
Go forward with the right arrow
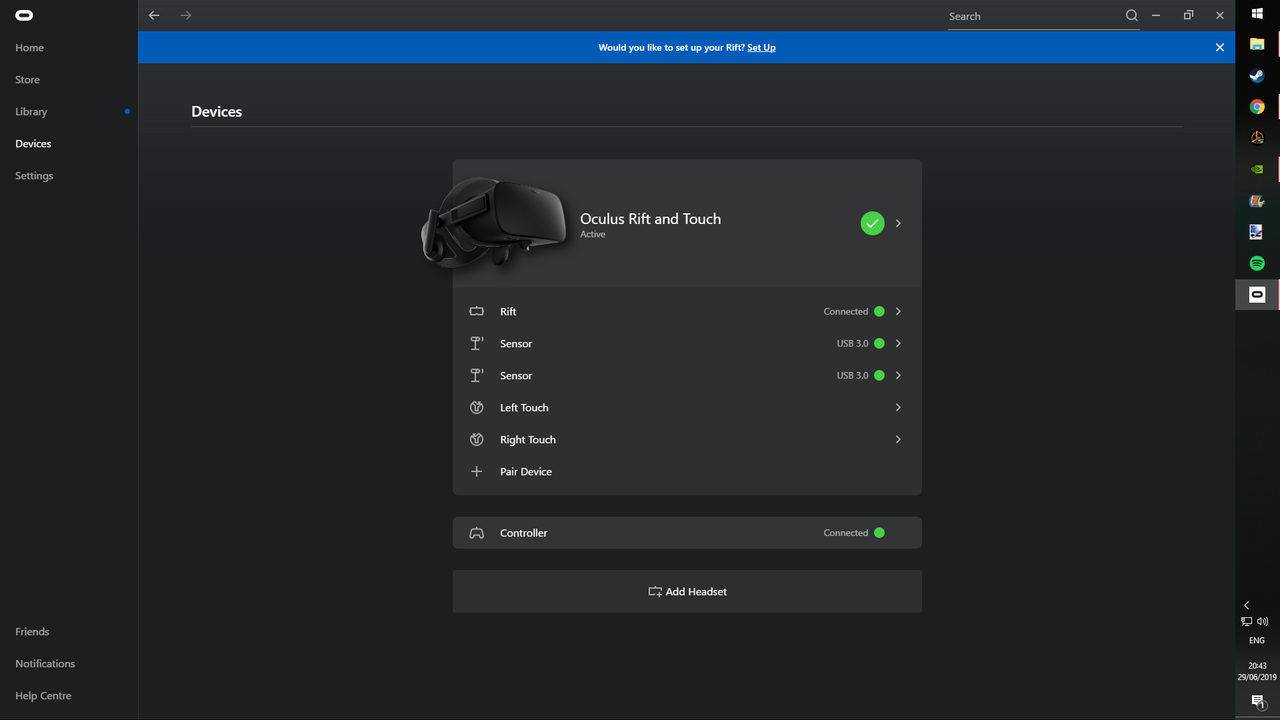coord(186,15)
